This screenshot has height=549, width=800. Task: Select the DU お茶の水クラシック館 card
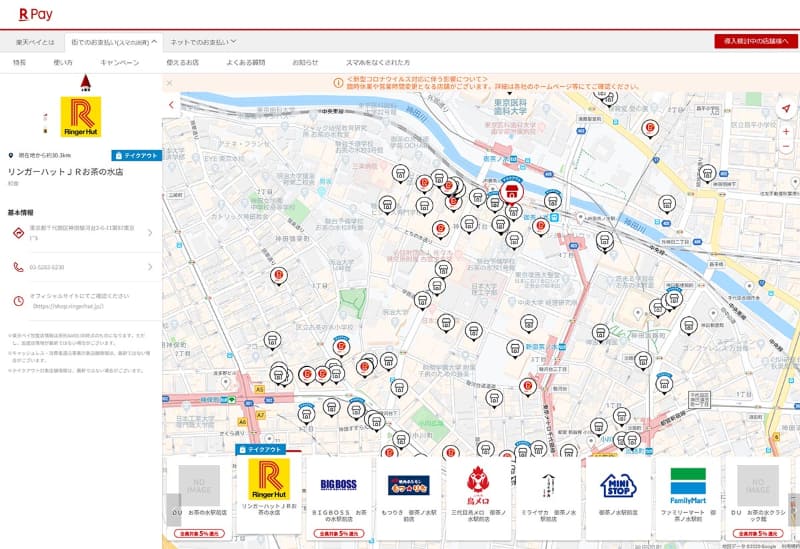758,497
